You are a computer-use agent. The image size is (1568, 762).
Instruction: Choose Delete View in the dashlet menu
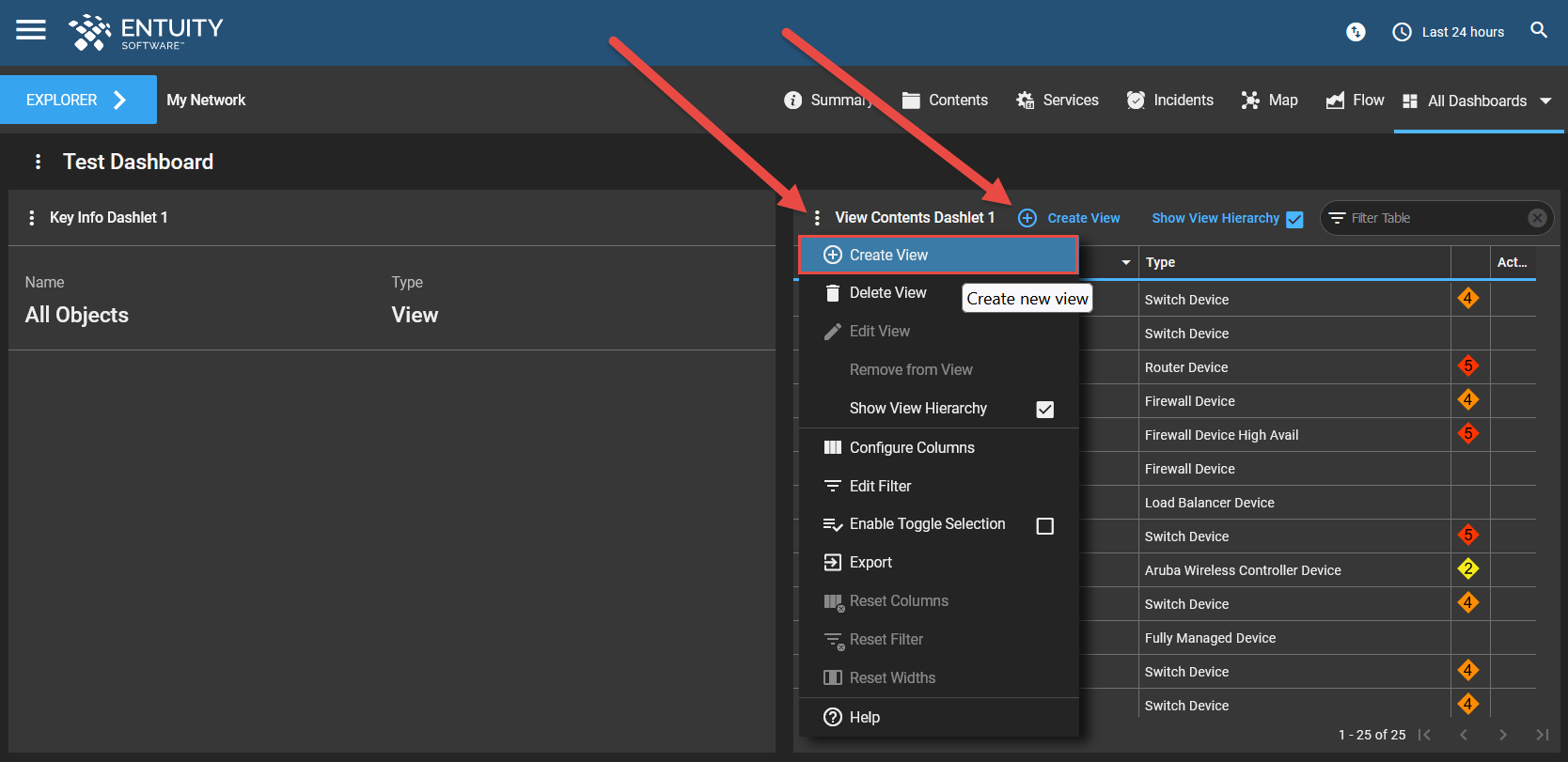pyautogui.click(x=938, y=293)
